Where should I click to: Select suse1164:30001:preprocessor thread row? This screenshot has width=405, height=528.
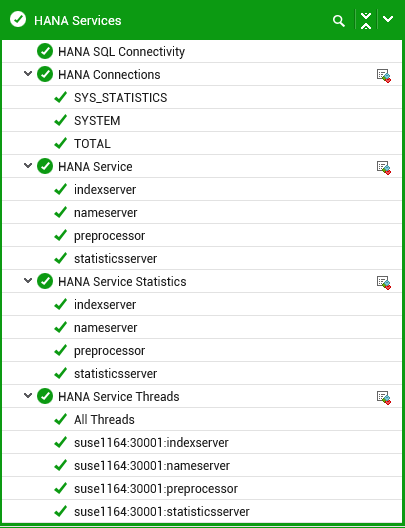[202, 489]
